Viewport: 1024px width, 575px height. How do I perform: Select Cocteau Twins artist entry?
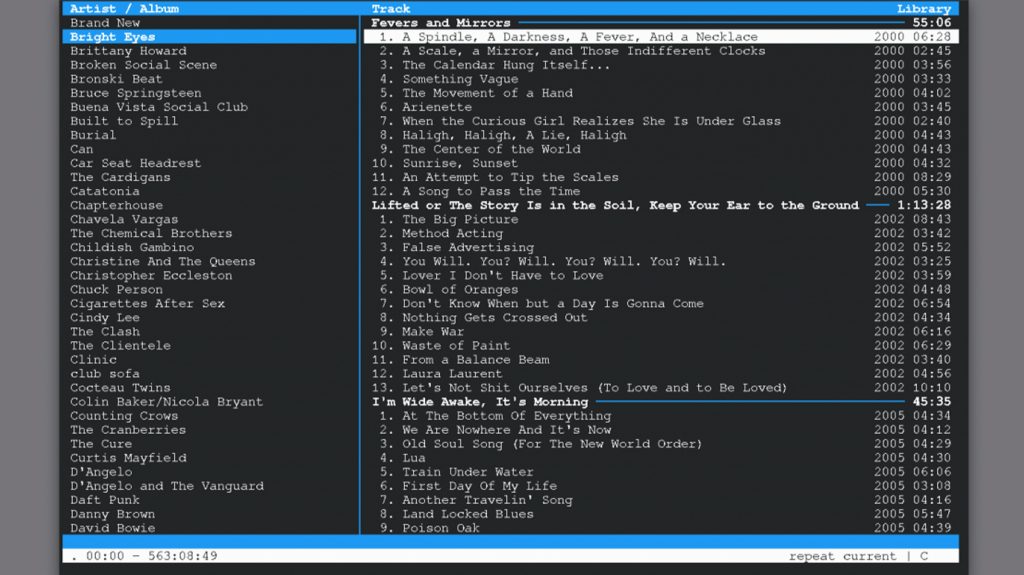click(120, 388)
